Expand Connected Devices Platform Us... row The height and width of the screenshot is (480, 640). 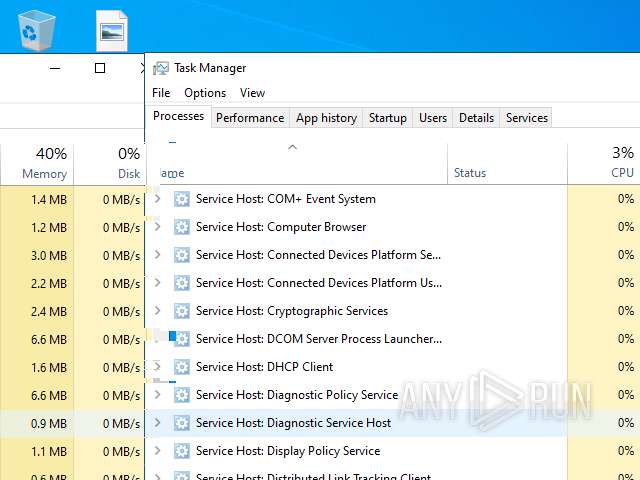coord(158,282)
